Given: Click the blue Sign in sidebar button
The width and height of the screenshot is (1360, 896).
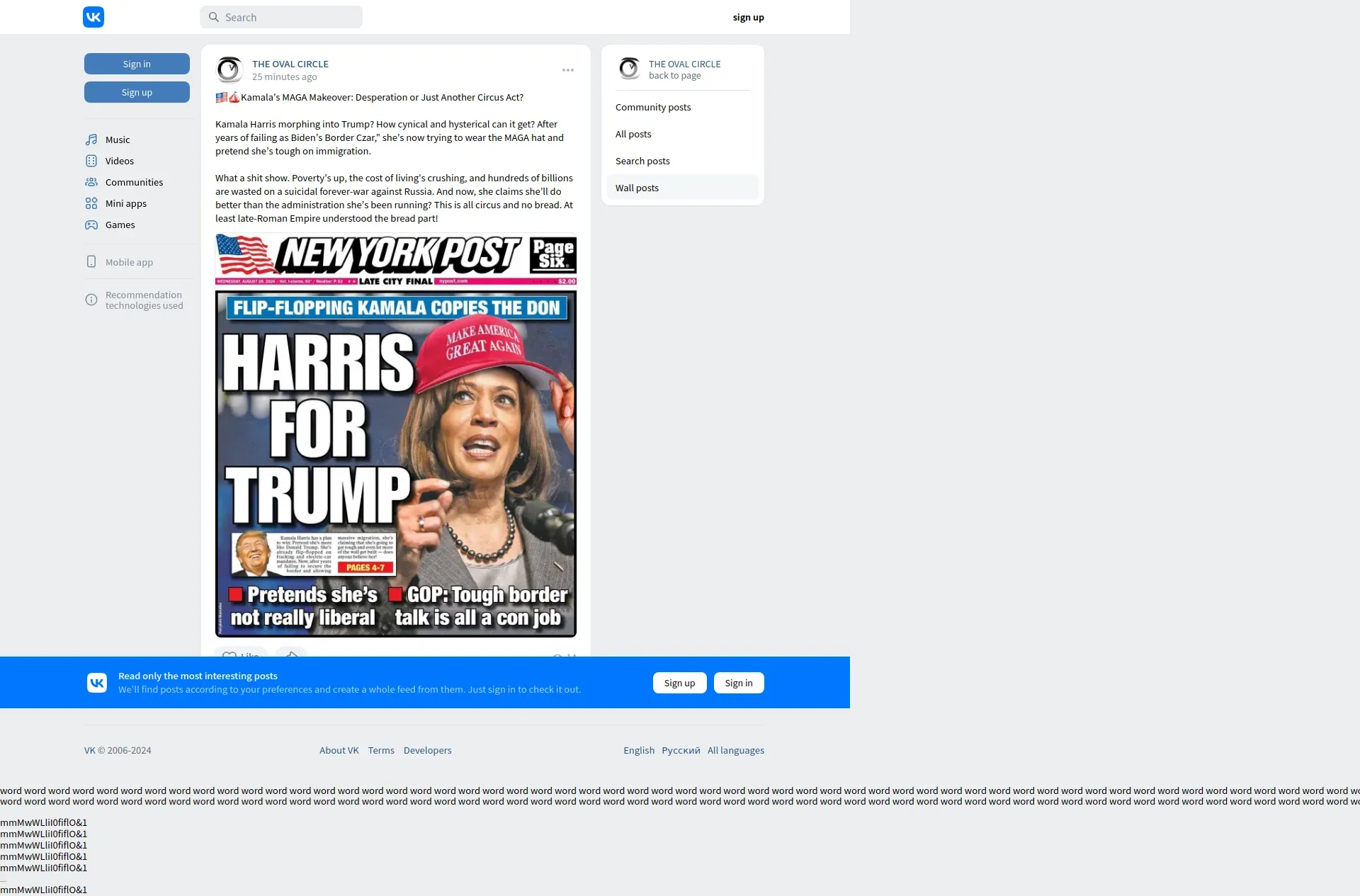Looking at the screenshot, I should click(x=137, y=64).
